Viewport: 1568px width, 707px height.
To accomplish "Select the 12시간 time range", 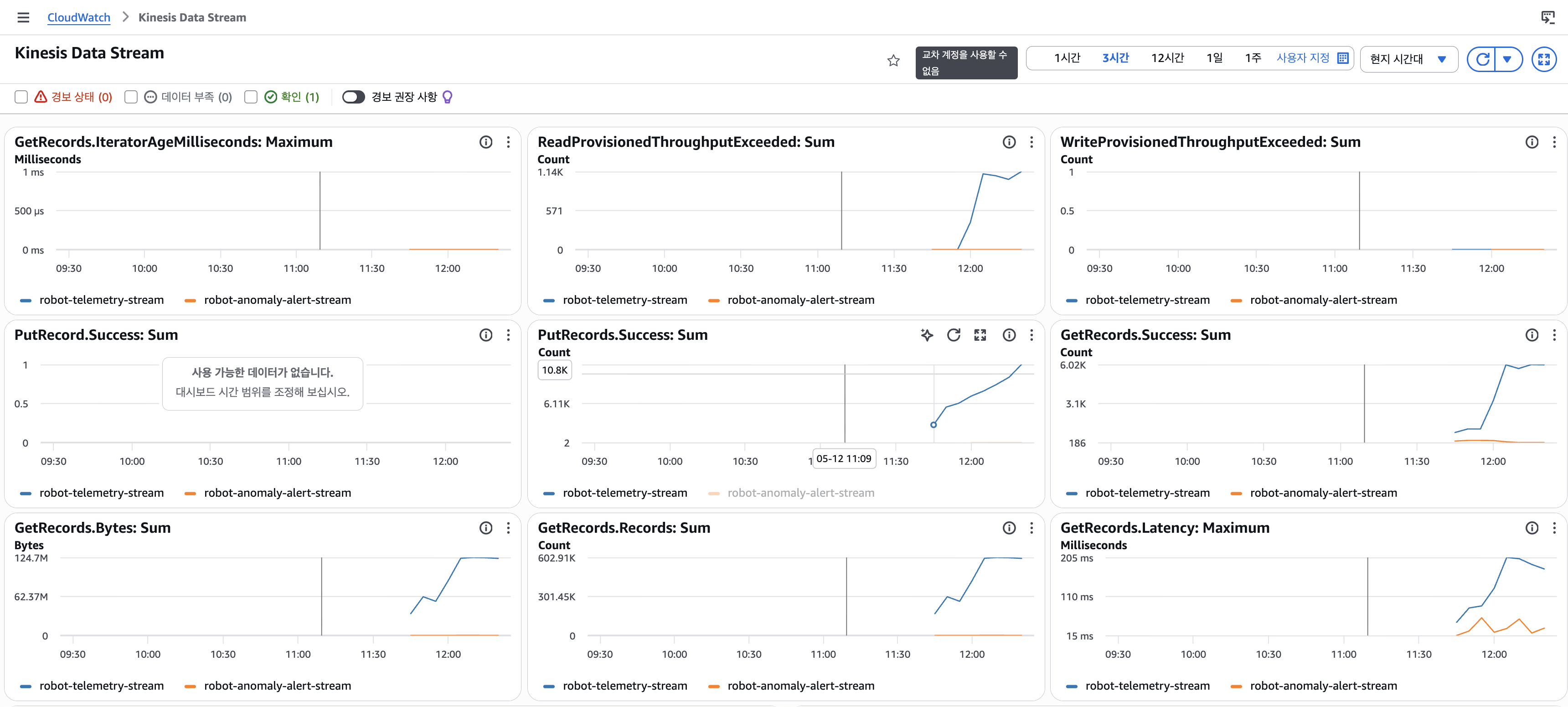I will pyautogui.click(x=1167, y=58).
